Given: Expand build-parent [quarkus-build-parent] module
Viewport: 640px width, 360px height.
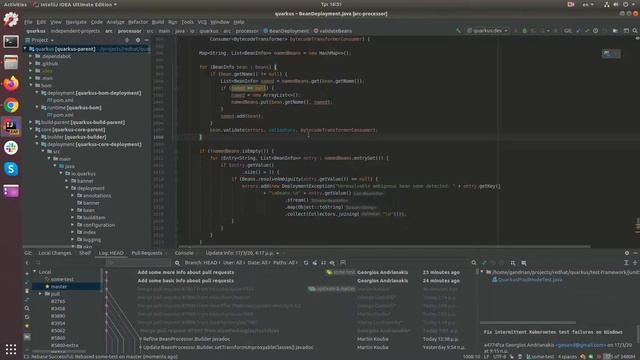Looking at the screenshot, I should pyautogui.click(x=31, y=122).
